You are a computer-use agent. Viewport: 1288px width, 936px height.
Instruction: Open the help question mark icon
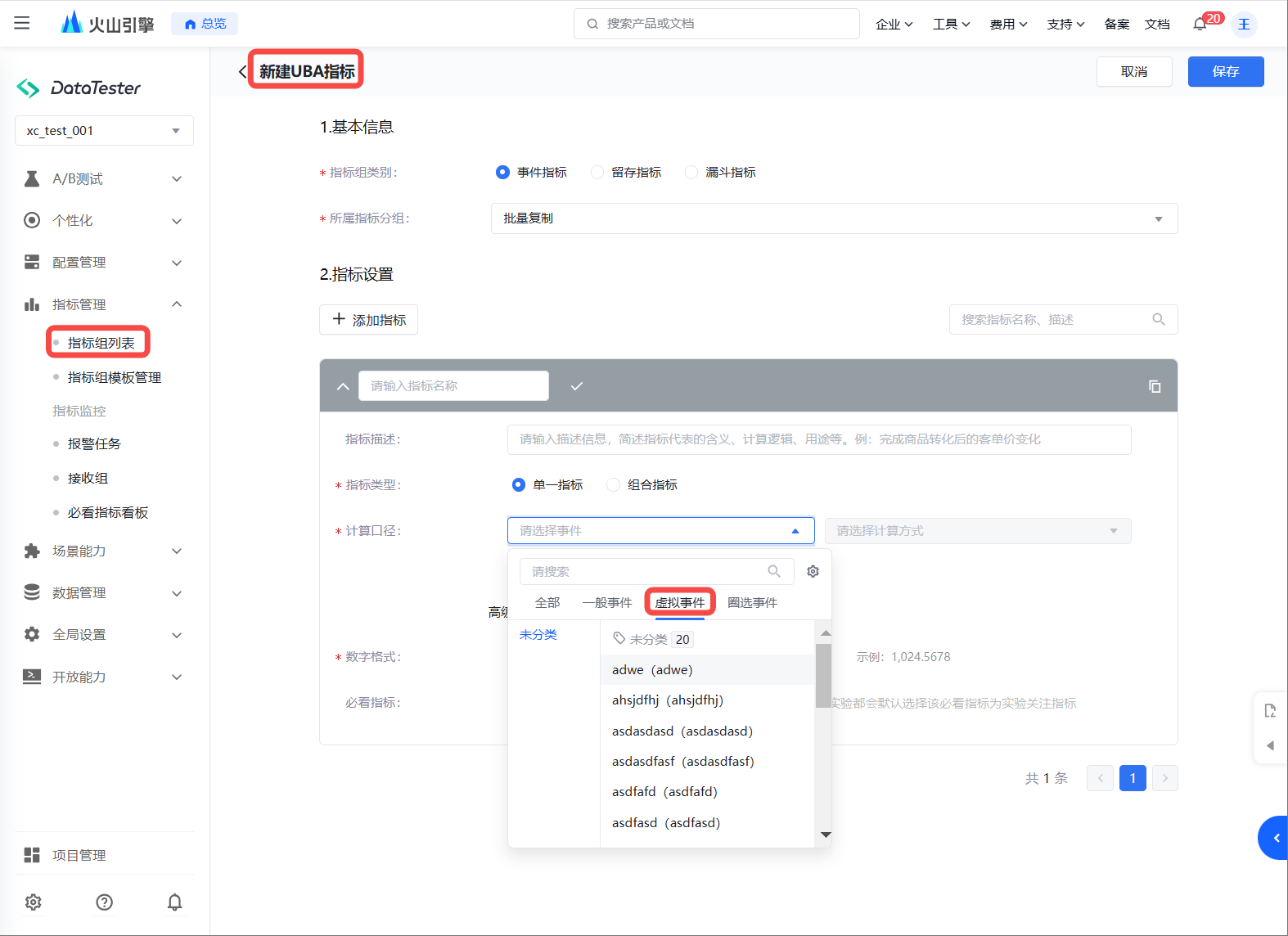104,902
